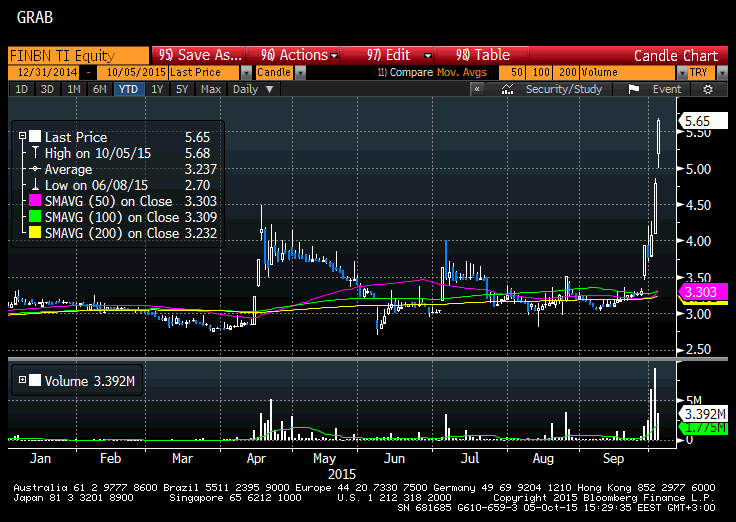Click the High marker icon in legend
Viewport: 736px width, 522px height.
pyautogui.click(x=36, y=153)
